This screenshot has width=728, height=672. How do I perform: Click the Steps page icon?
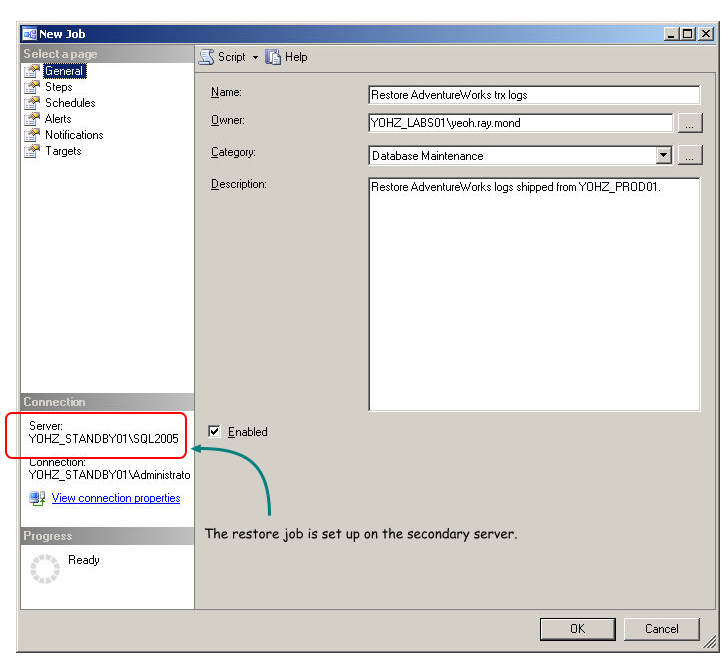(32, 87)
